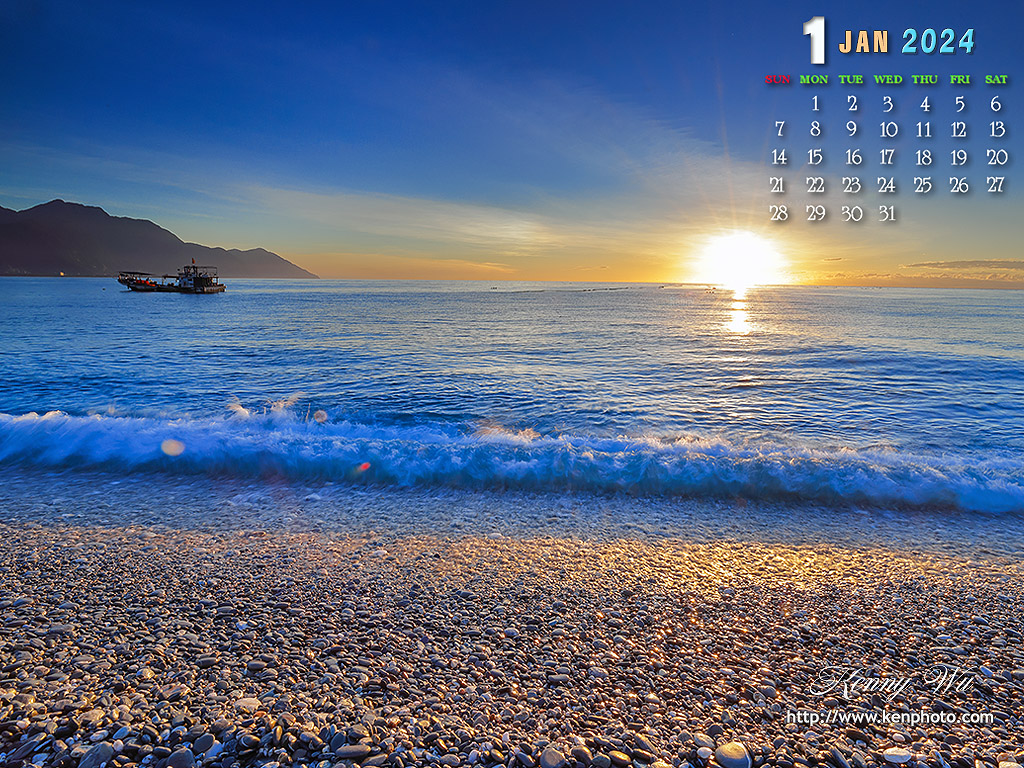Select date 17 in the calendar

coord(886,157)
